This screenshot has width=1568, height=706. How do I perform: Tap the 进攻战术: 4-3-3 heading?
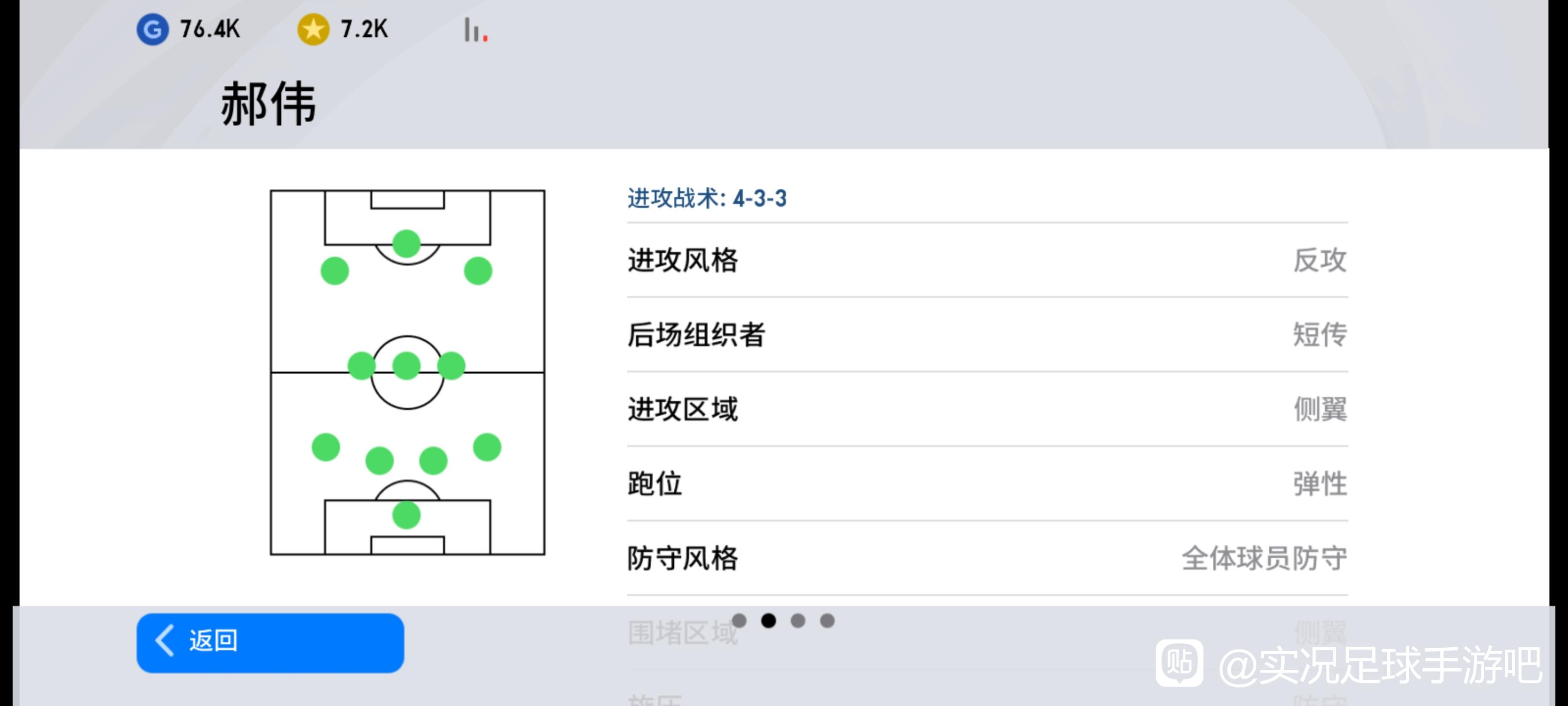[707, 198]
